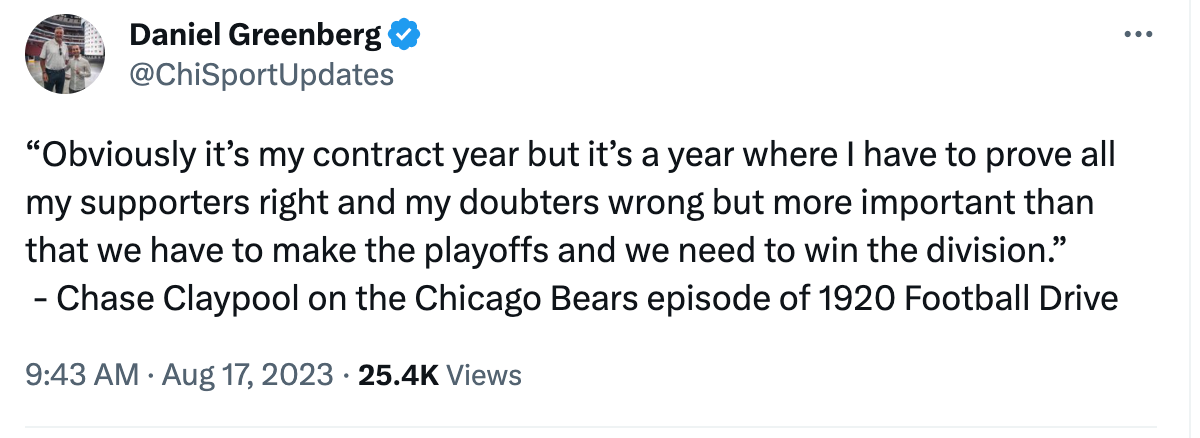
Task: Click the word "Obviously" starting the quote
Action: (110, 156)
